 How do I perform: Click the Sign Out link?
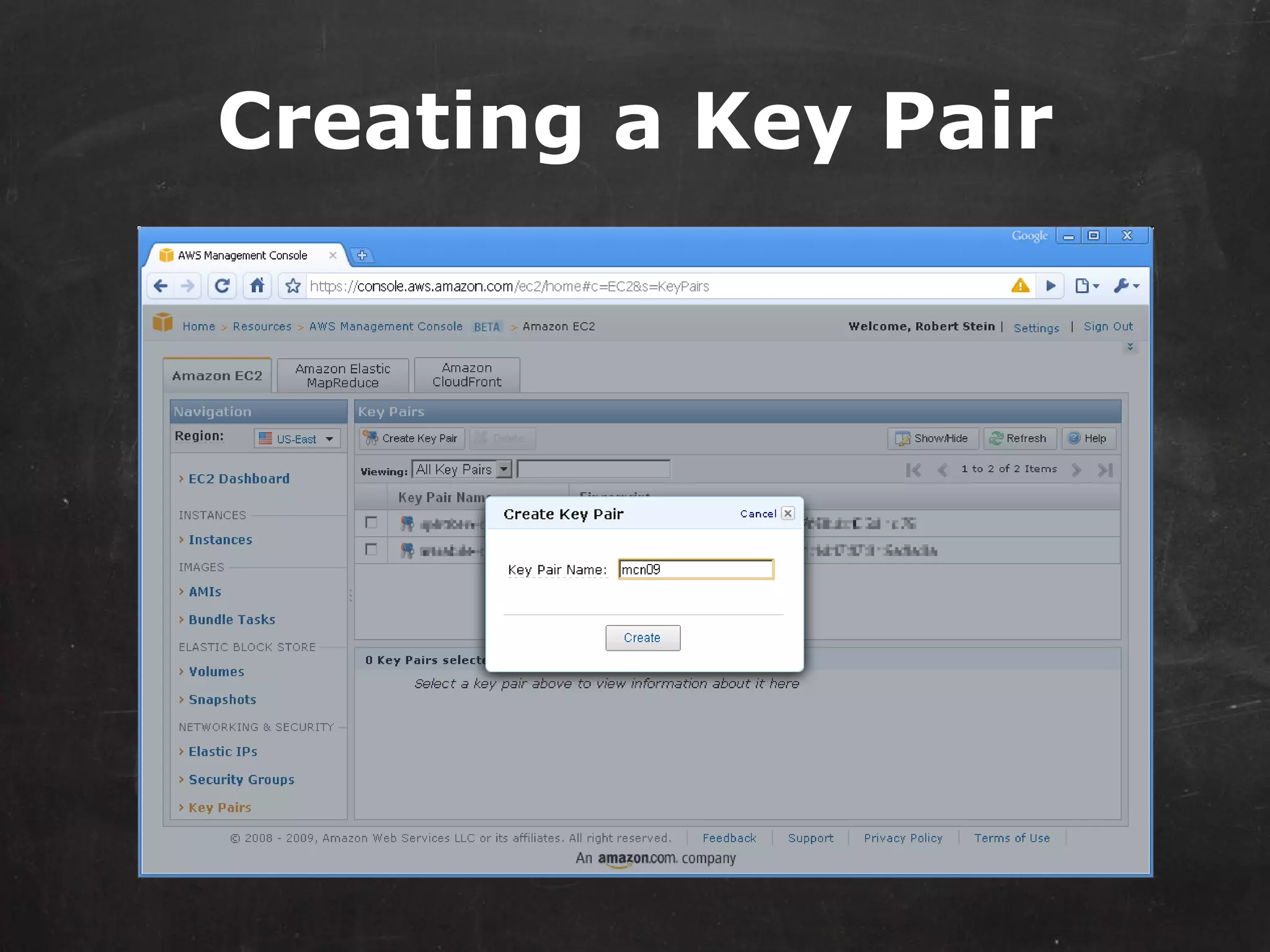pyautogui.click(x=1108, y=327)
